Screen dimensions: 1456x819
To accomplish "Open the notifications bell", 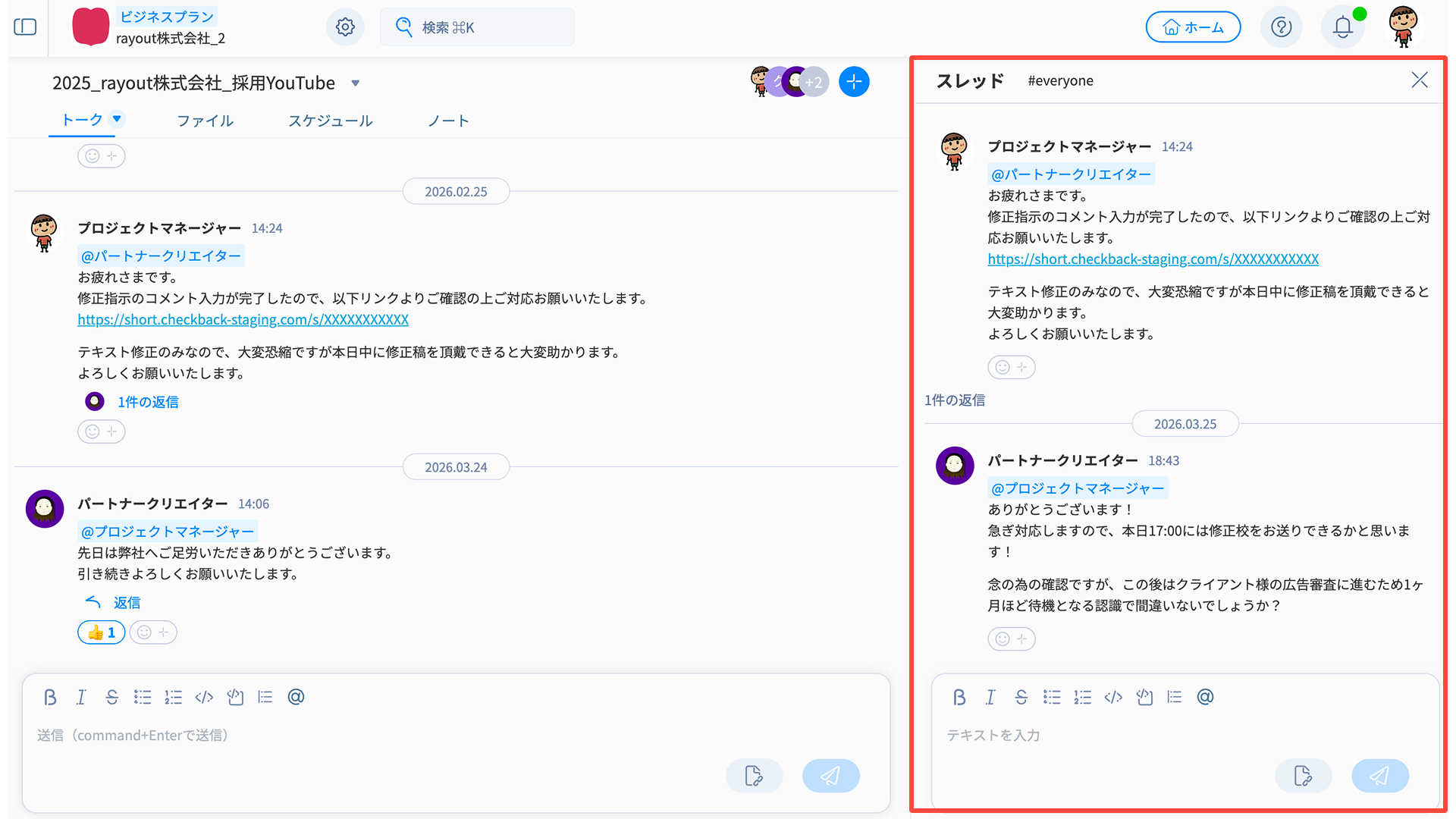I will pos(1342,27).
